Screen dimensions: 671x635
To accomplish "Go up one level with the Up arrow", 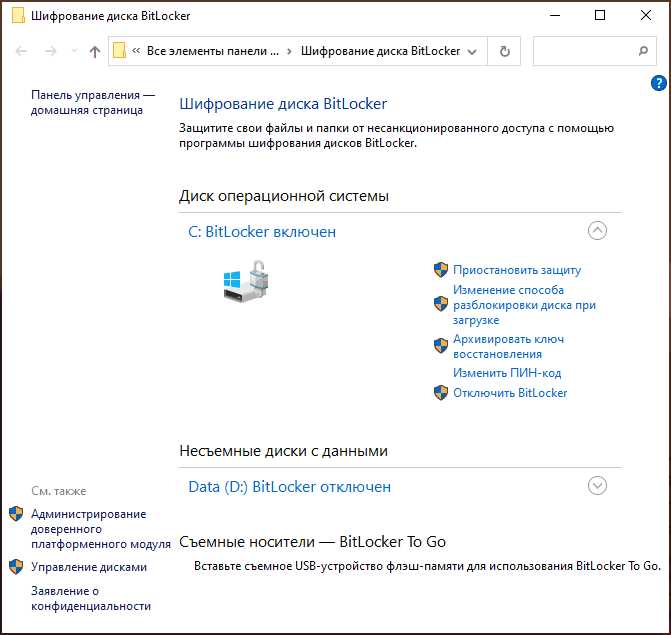I will coord(95,52).
